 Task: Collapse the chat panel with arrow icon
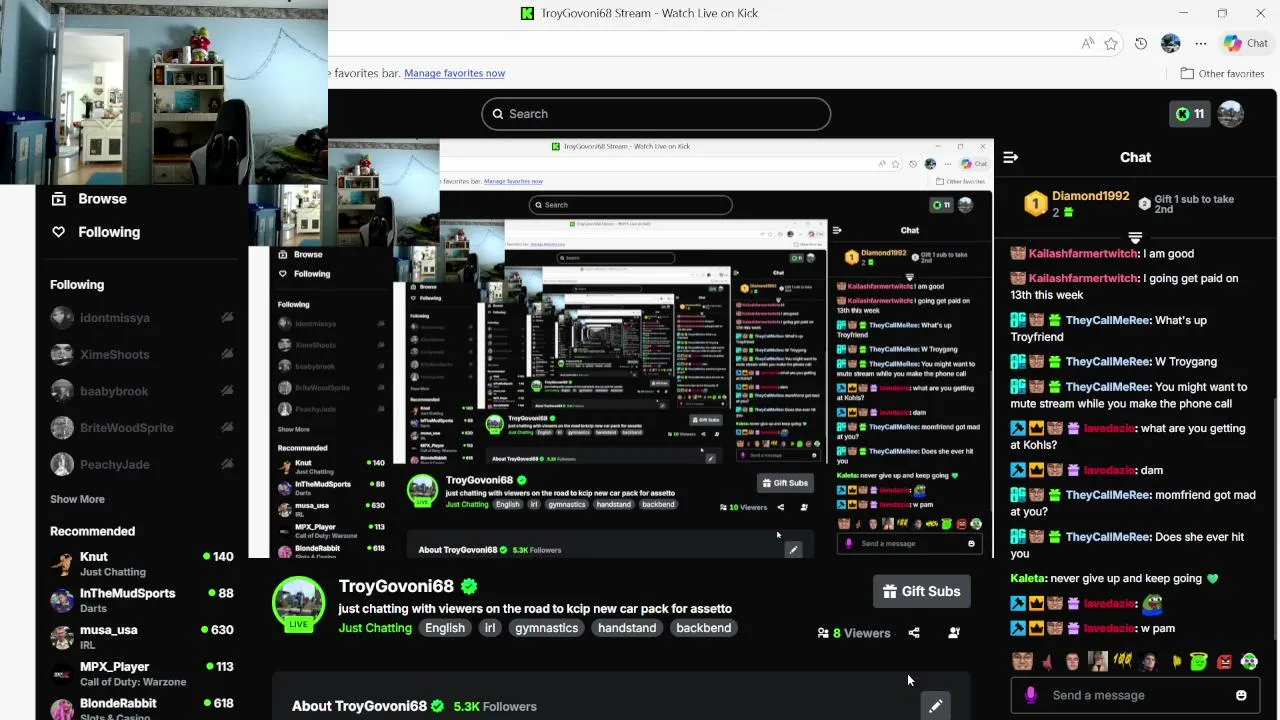pos(1010,157)
